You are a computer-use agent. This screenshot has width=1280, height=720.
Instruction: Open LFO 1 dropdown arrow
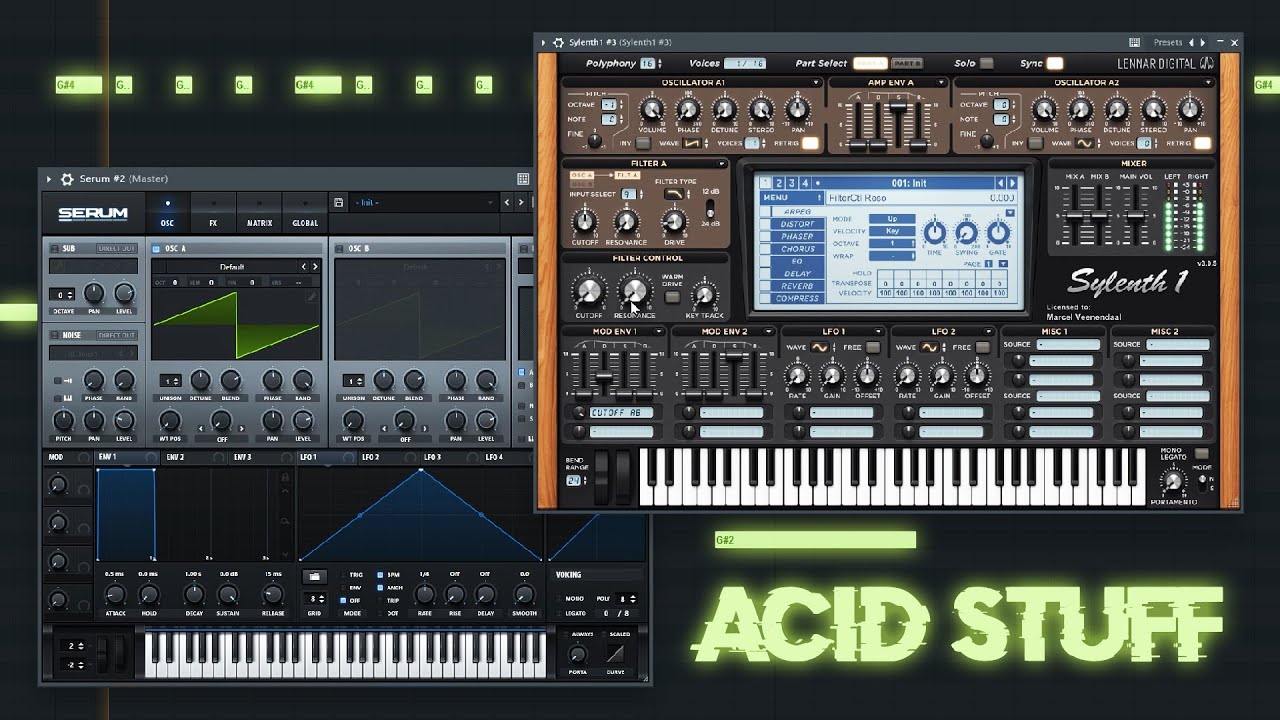[x=879, y=331]
